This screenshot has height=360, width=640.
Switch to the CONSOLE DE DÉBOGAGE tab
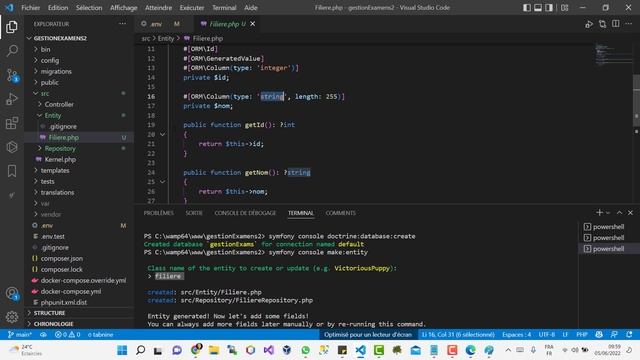coord(245,213)
